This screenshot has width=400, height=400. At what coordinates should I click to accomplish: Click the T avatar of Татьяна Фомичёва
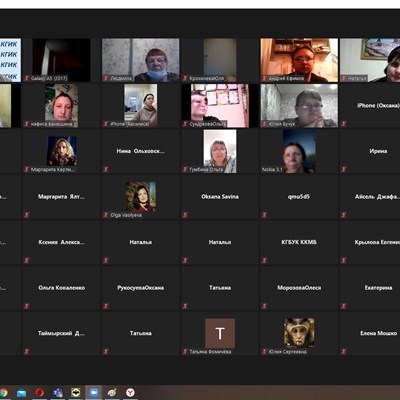pyautogui.click(x=220, y=333)
